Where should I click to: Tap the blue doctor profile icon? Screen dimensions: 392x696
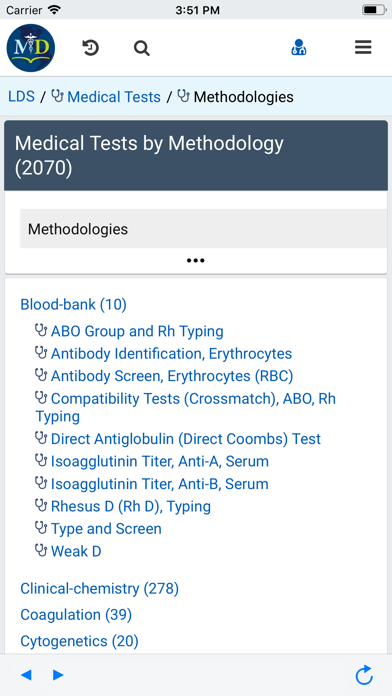point(299,47)
